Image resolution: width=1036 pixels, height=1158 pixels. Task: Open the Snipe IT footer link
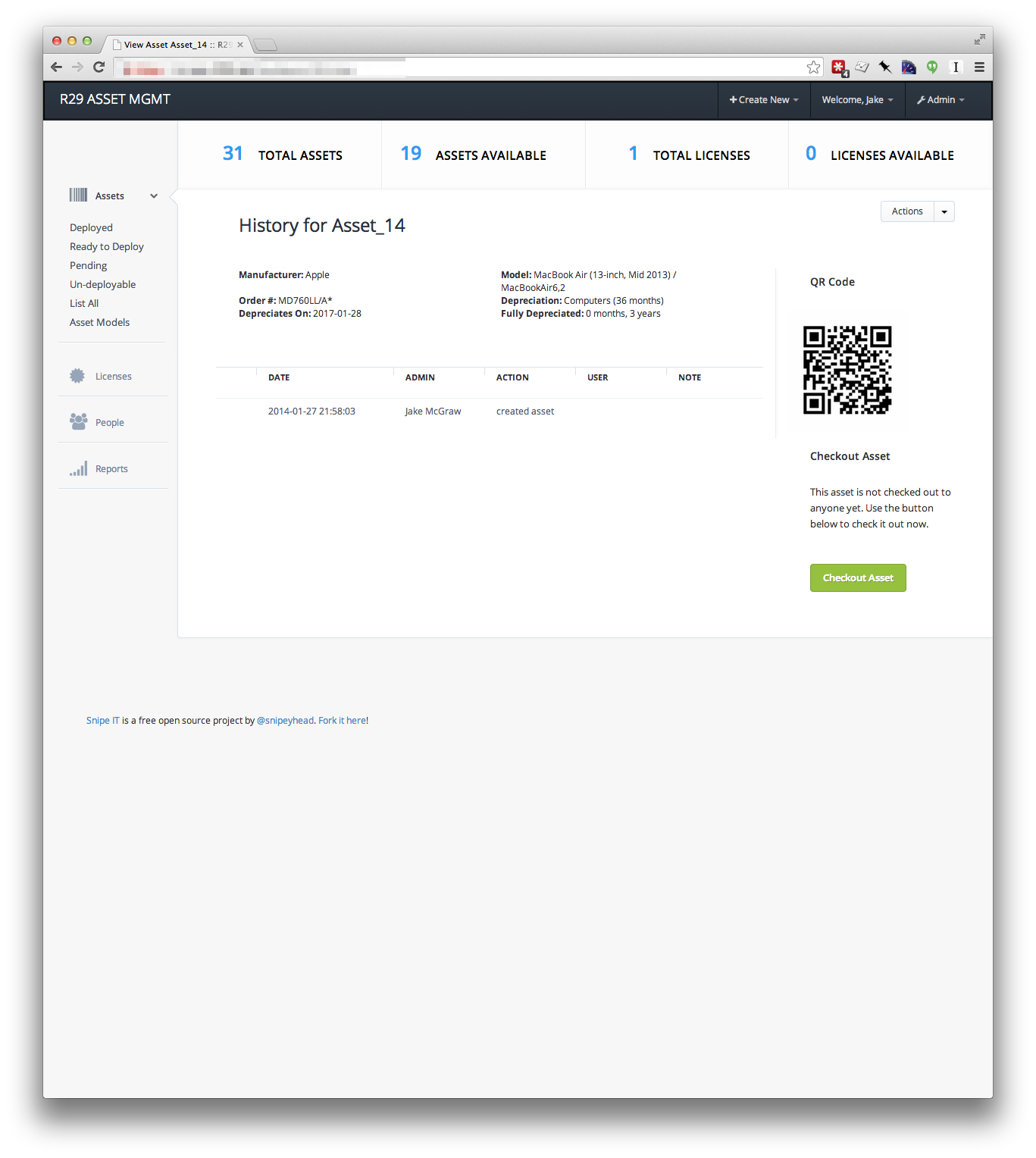[x=103, y=721]
